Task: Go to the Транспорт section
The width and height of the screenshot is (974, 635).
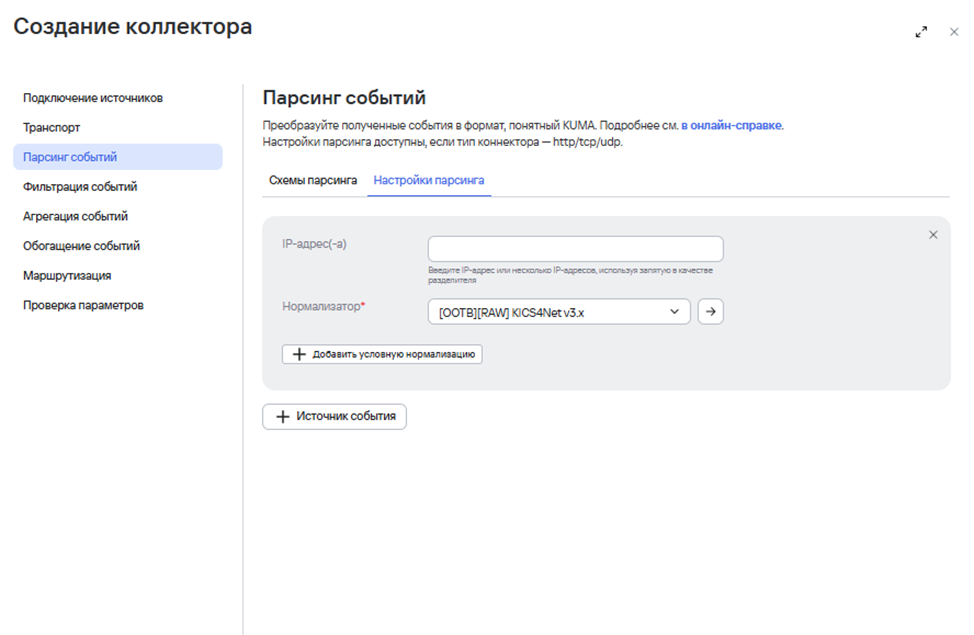Action: tap(49, 128)
